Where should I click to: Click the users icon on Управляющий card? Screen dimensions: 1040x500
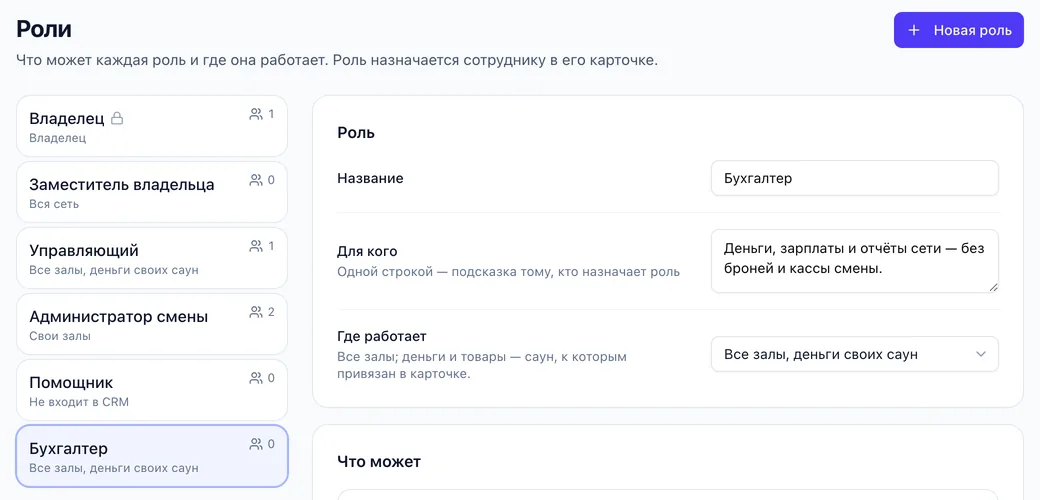coord(256,246)
